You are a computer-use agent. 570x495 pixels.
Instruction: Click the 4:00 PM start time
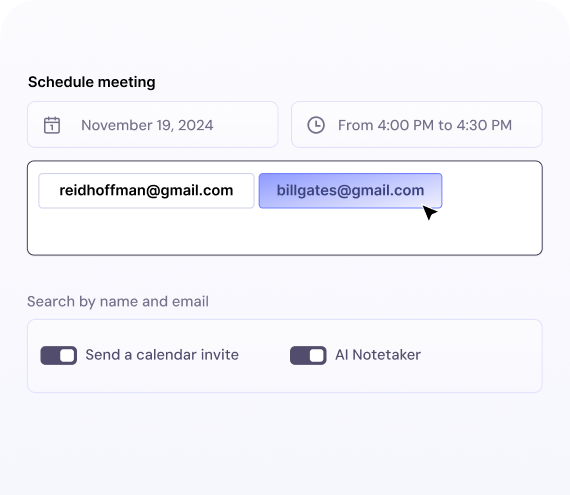406,125
